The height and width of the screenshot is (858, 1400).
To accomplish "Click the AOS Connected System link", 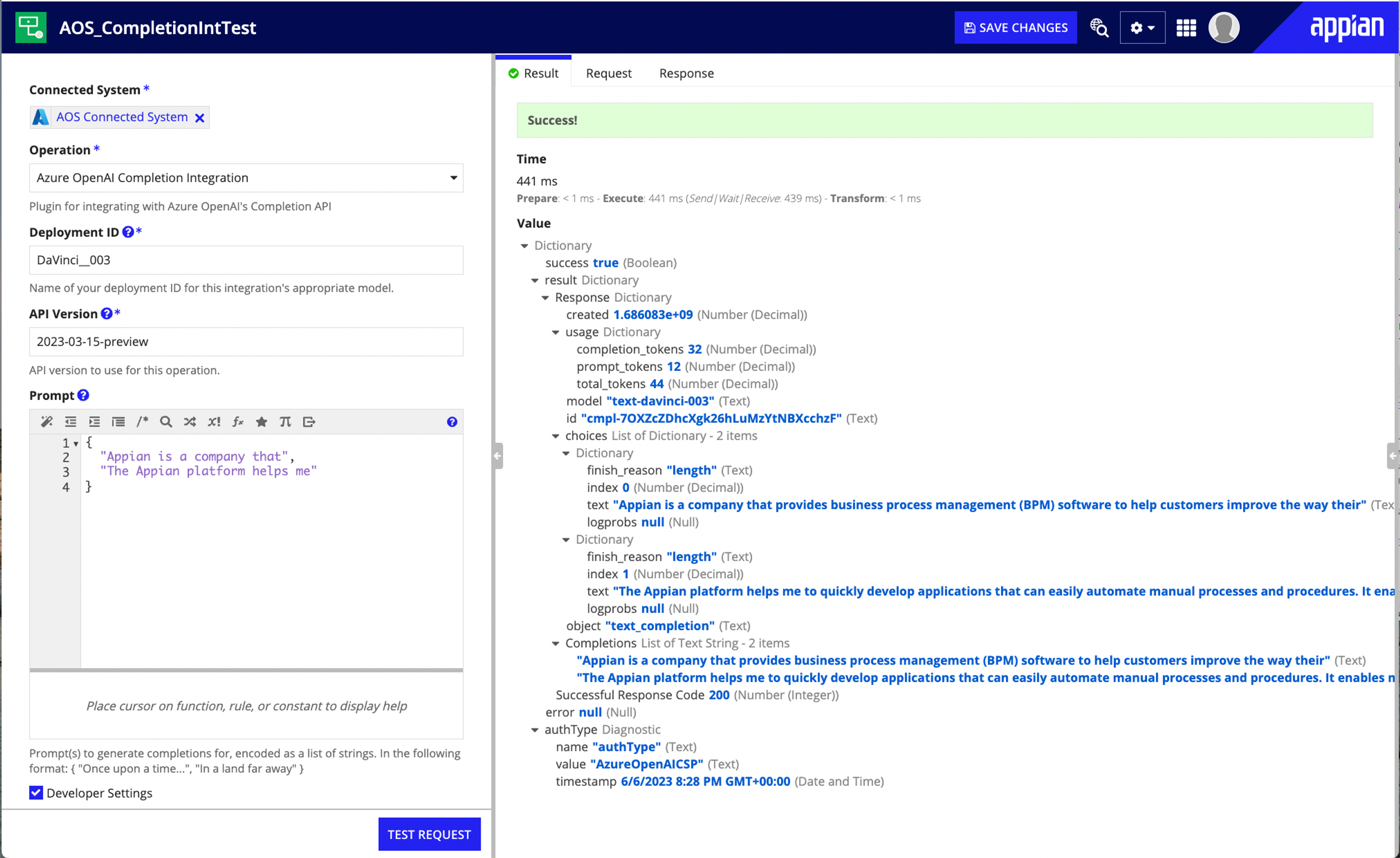I will click(122, 117).
